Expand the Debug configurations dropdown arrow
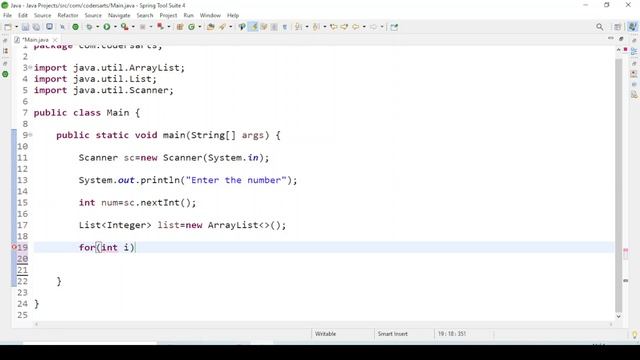 tap(97, 27)
